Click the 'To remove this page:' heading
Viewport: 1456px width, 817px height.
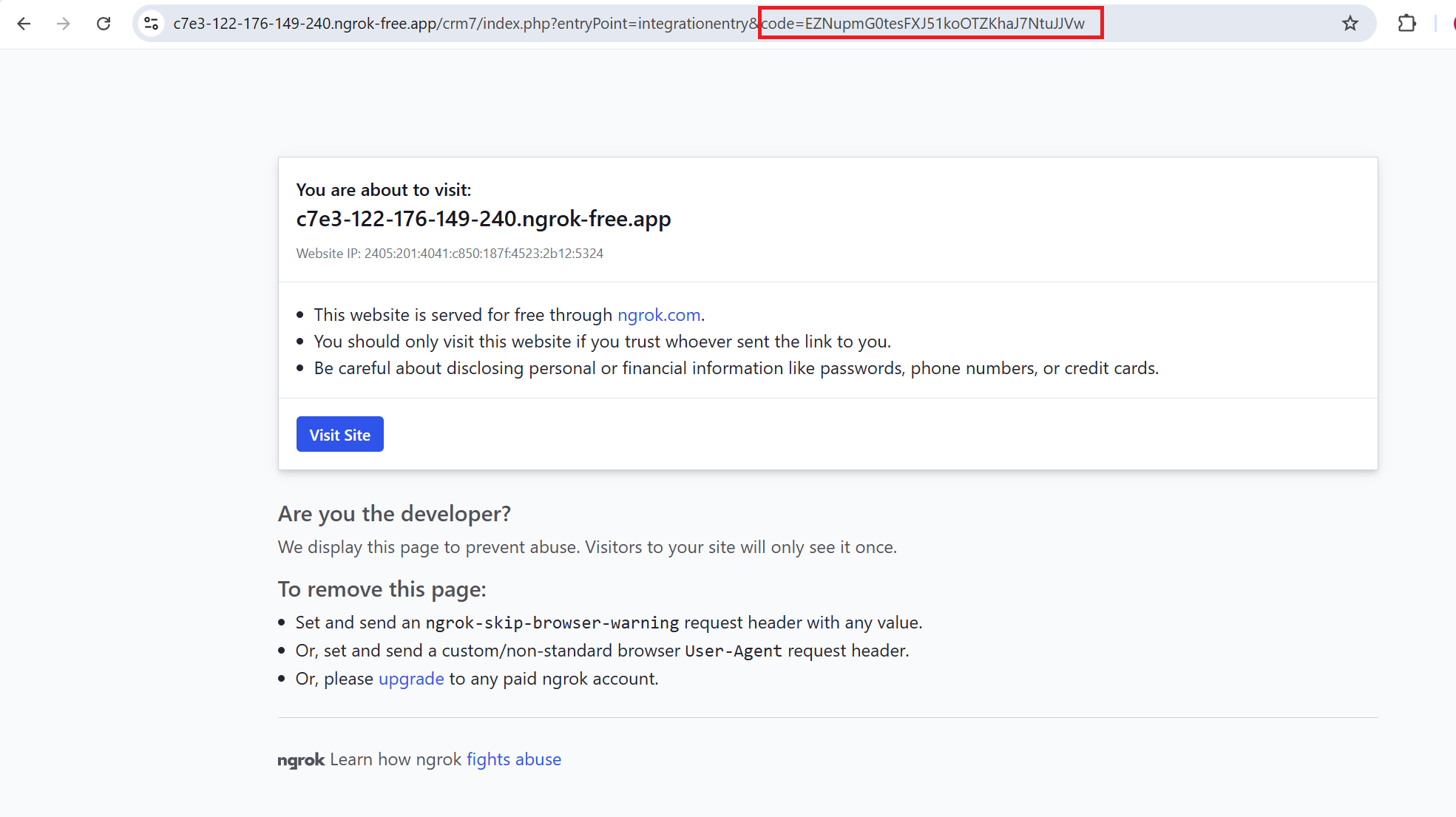382,589
